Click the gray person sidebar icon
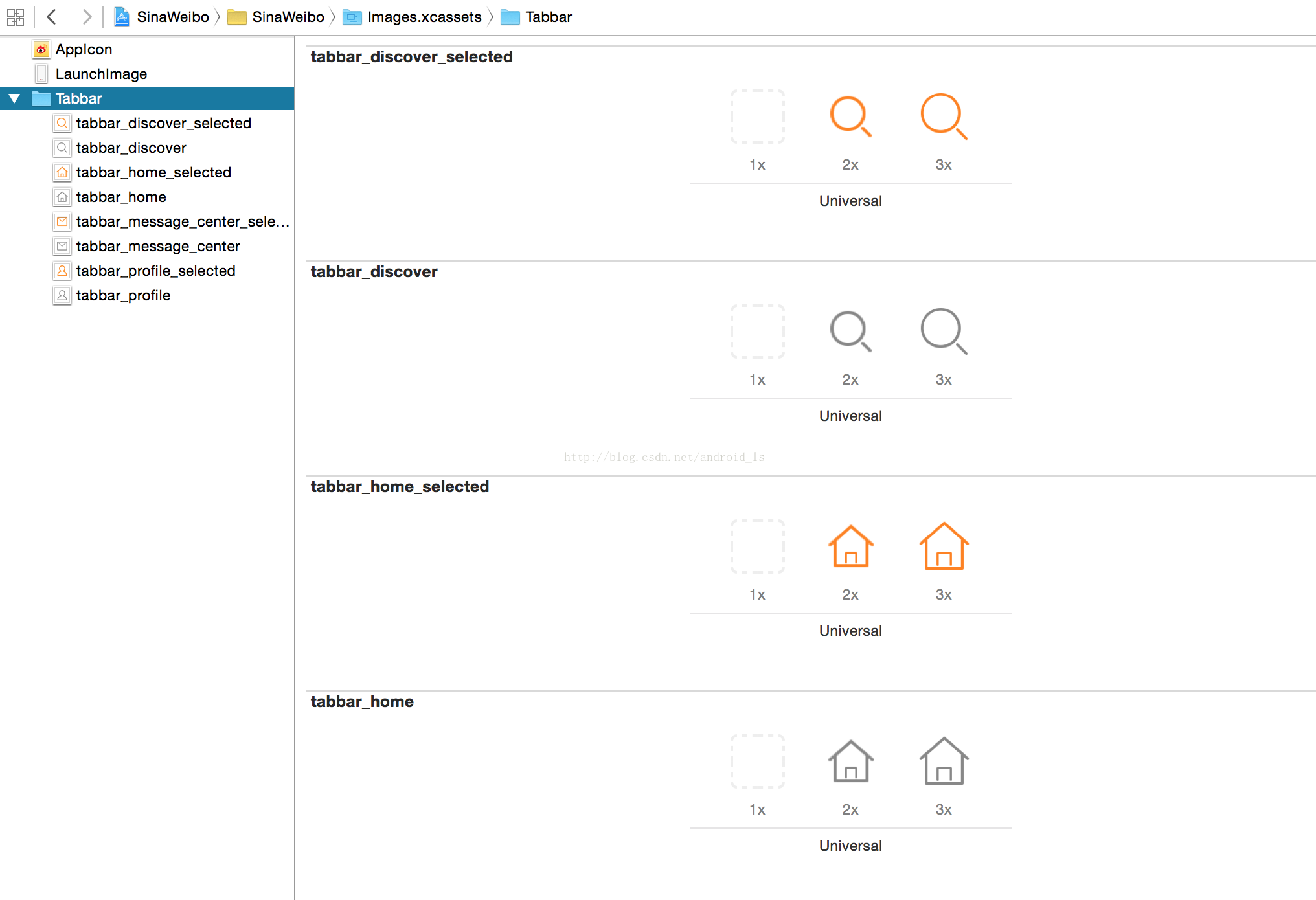Image resolution: width=1316 pixels, height=900 pixels. [x=62, y=295]
